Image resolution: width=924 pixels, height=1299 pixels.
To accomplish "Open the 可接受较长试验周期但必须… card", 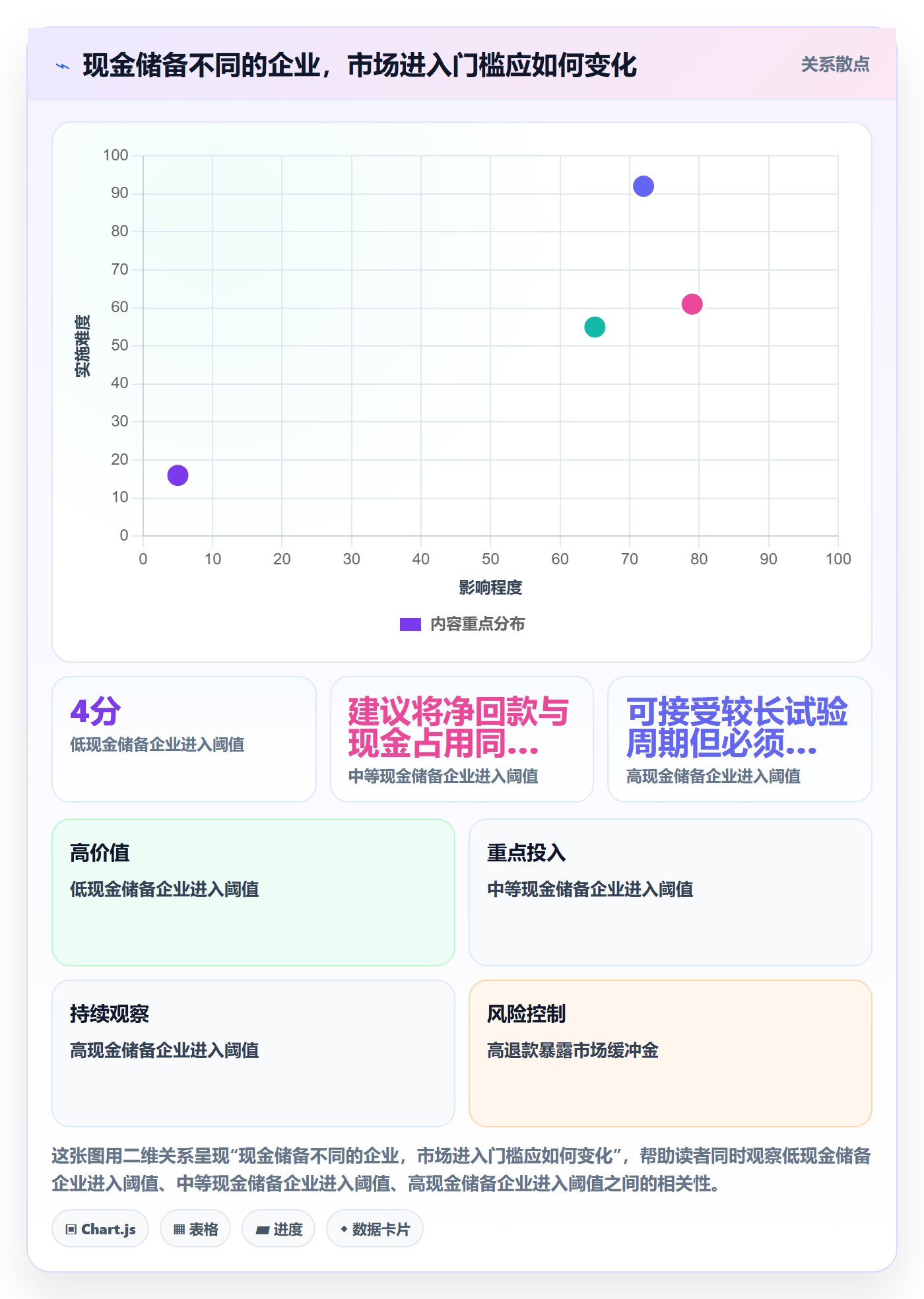I will click(740, 739).
